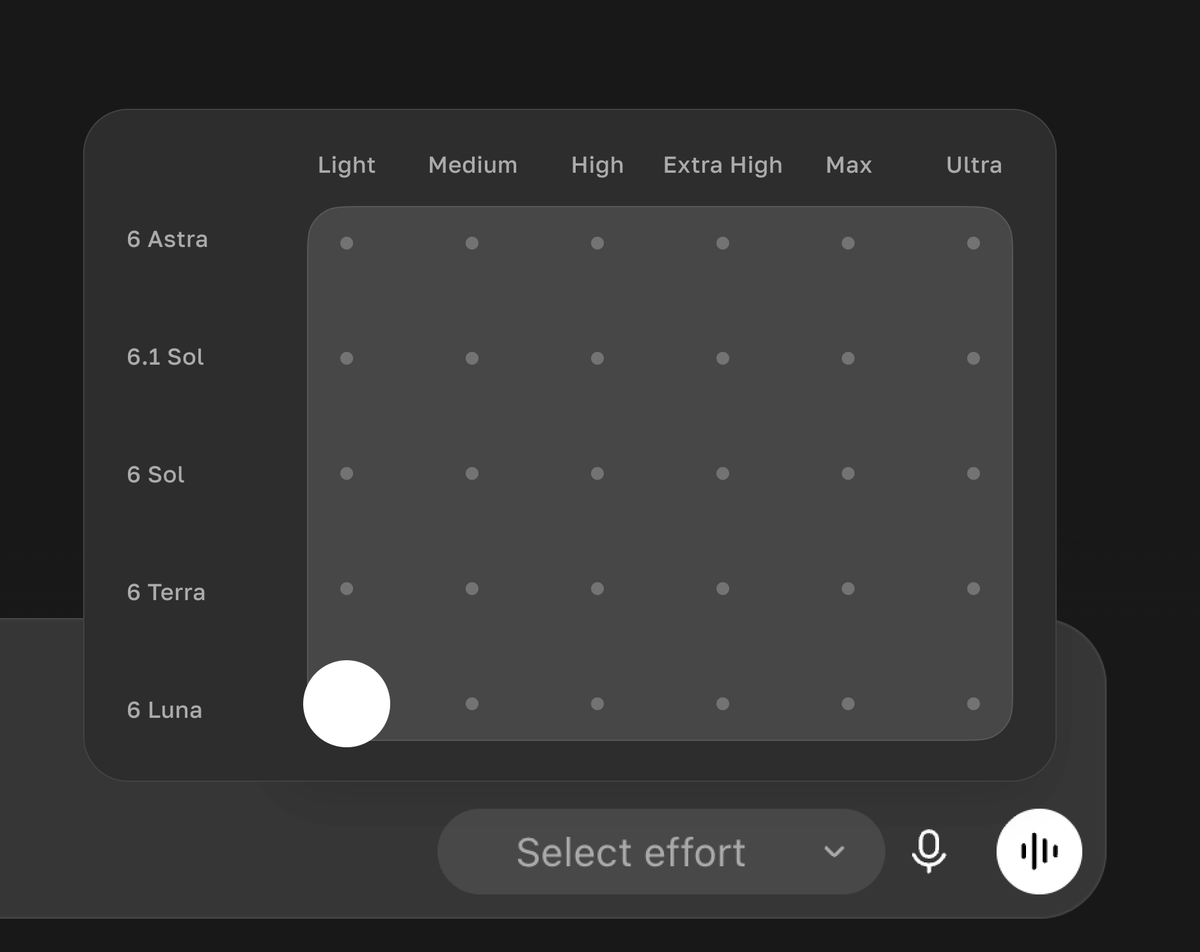Open the Select effort dropdown
The height and width of the screenshot is (952, 1200).
click(x=661, y=852)
